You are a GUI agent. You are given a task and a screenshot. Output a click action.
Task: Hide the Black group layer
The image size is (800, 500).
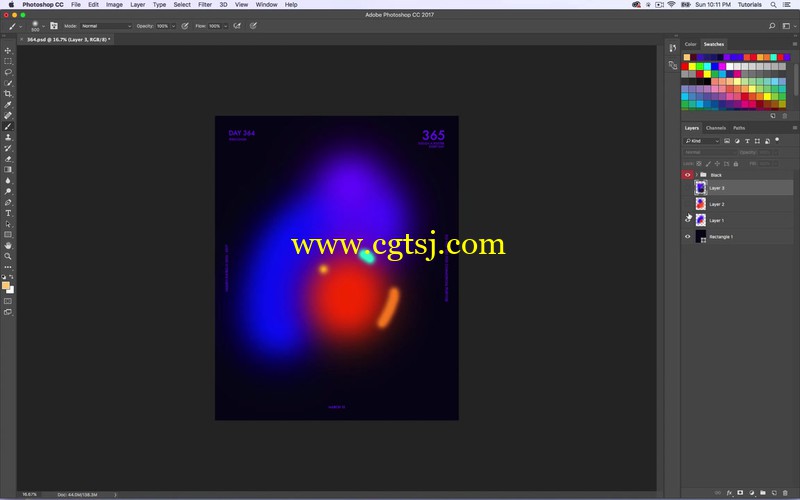[x=687, y=175]
